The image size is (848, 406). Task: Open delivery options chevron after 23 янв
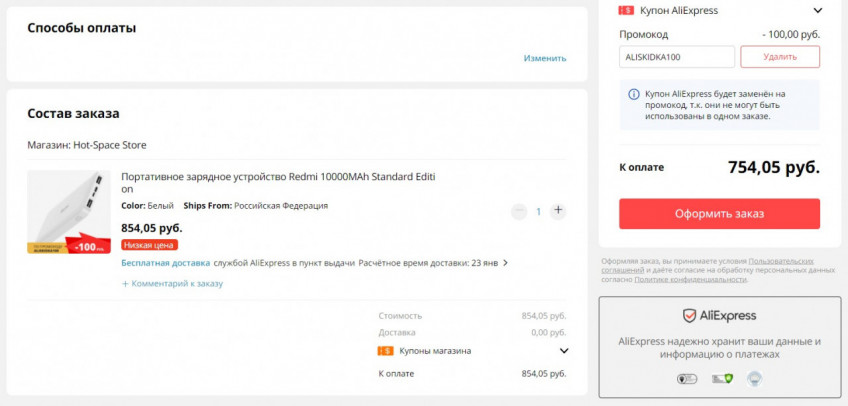pyautogui.click(x=505, y=263)
